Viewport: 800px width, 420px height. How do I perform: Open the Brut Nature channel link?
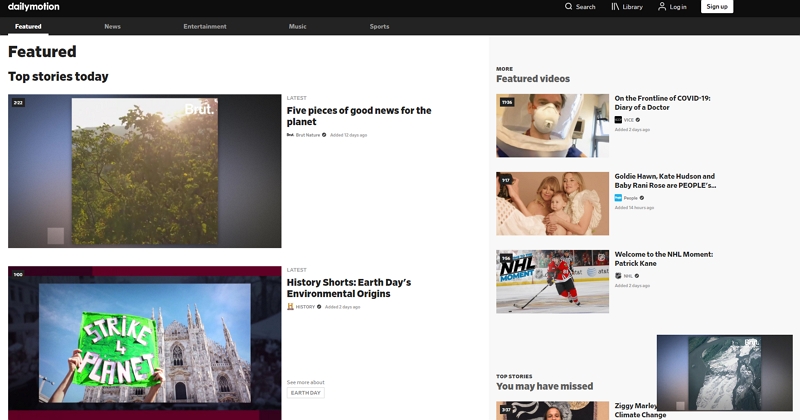(308, 135)
